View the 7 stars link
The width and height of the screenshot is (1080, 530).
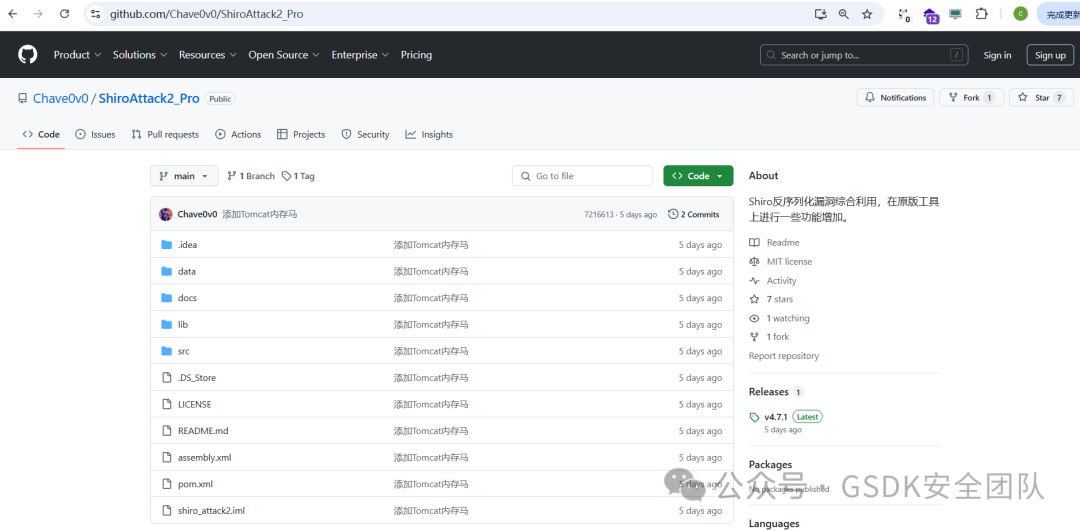point(771,299)
